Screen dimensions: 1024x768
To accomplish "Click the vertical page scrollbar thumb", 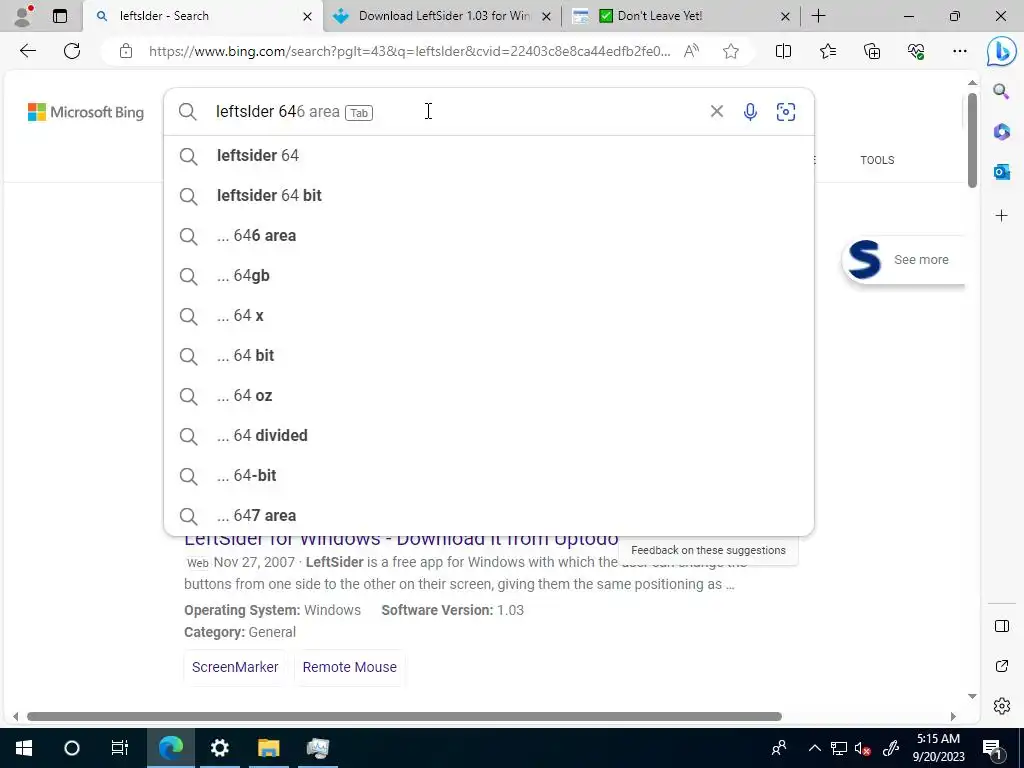I will (x=972, y=140).
